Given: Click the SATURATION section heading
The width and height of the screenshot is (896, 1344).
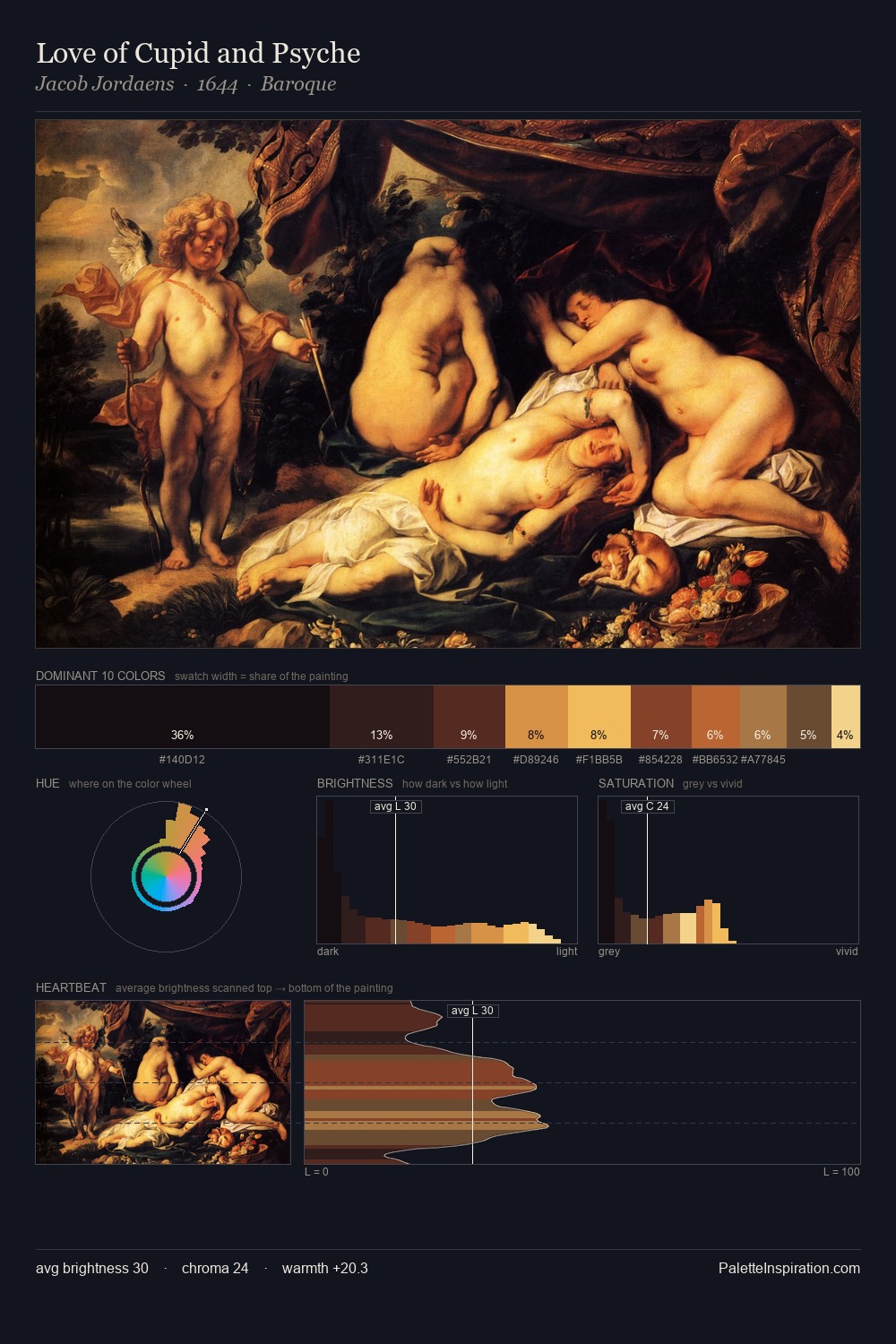Looking at the screenshot, I should (x=636, y=783).
